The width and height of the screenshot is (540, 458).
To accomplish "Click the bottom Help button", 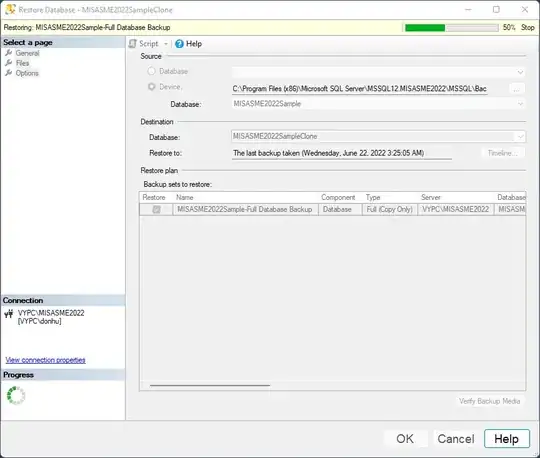I will (506, 439).
